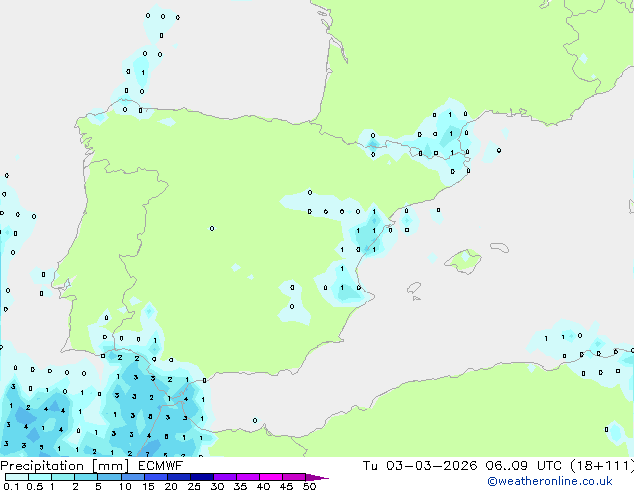
Task: Click the '(18+111)' forecast run text
Action: (602, 466)
